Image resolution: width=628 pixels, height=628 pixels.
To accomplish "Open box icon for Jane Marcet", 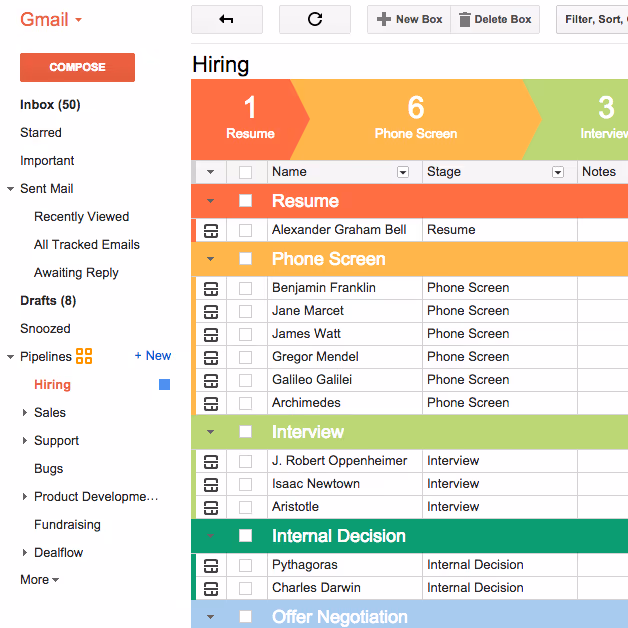I will (x=211, y=311).
